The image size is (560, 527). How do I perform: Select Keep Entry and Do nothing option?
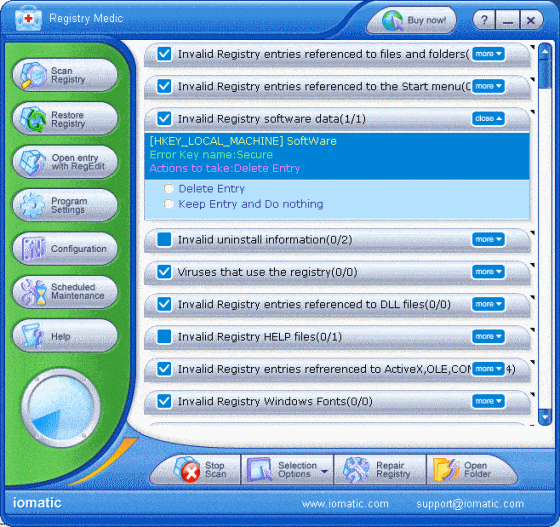click(x=169, y=204)
